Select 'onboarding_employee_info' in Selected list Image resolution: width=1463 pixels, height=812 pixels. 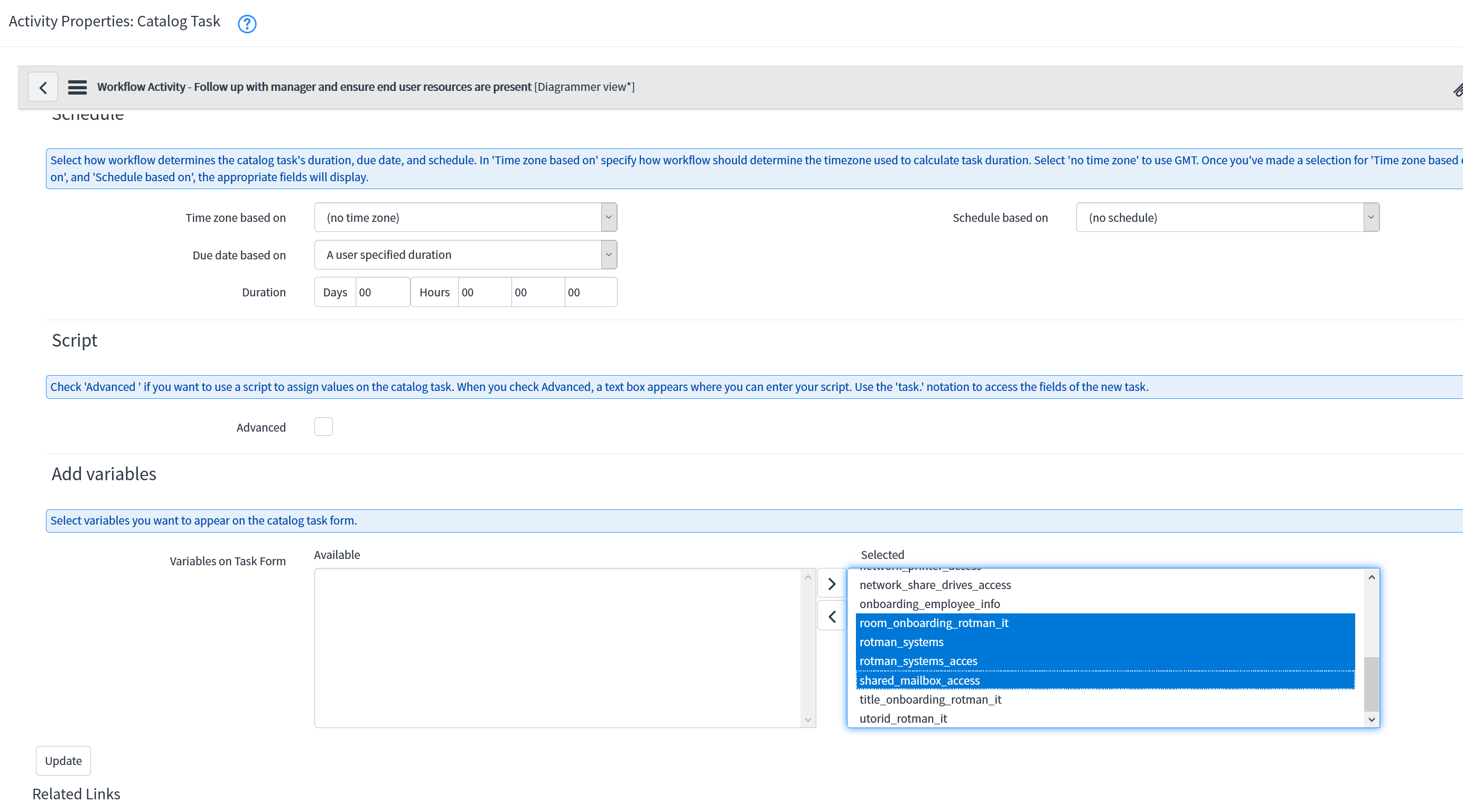(930, 604)
